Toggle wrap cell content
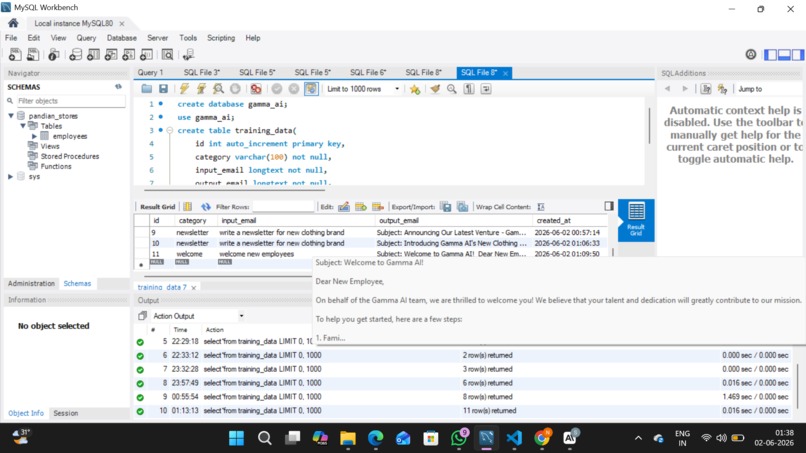Screen dimensions: 806x453 click(x=541, y=207)
